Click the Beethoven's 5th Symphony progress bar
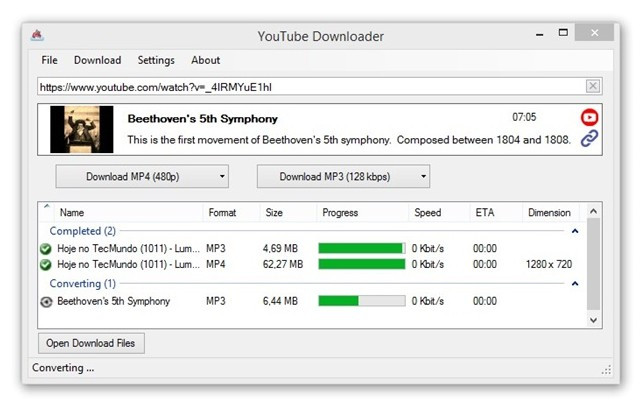642x408 pixels. coord(362,301)
